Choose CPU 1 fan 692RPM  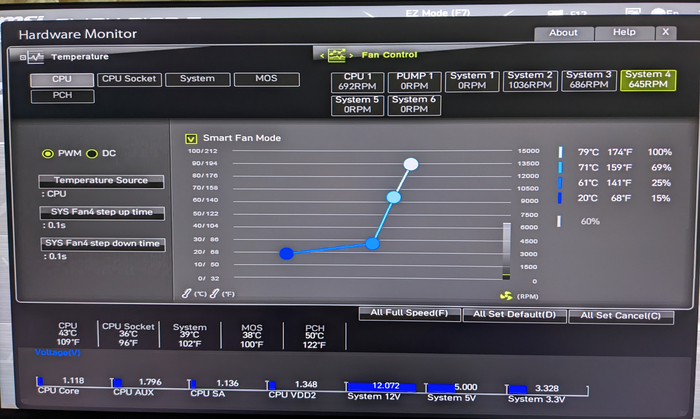coord(357,82)
